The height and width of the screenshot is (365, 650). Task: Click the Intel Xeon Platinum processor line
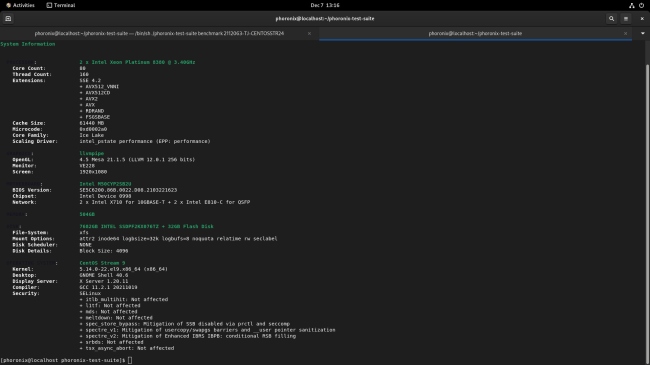point(137,62)
